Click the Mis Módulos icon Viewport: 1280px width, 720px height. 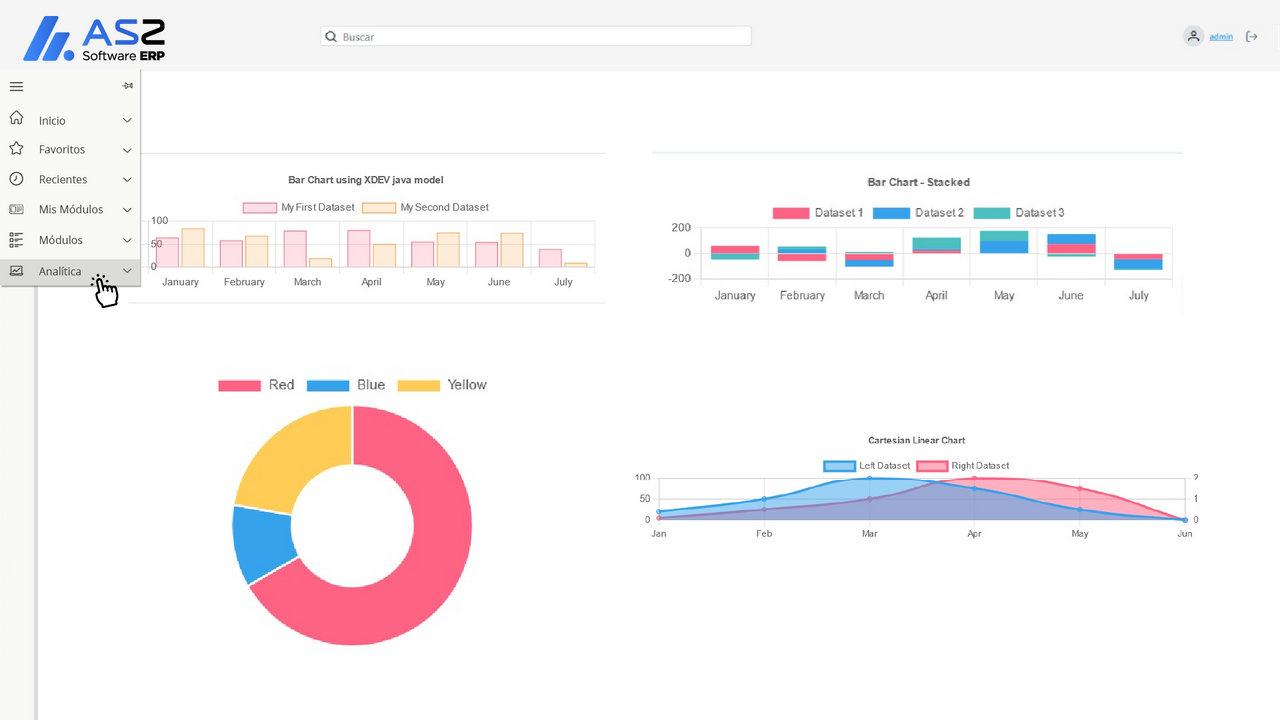pyautogui.click(x=16, y=209)
